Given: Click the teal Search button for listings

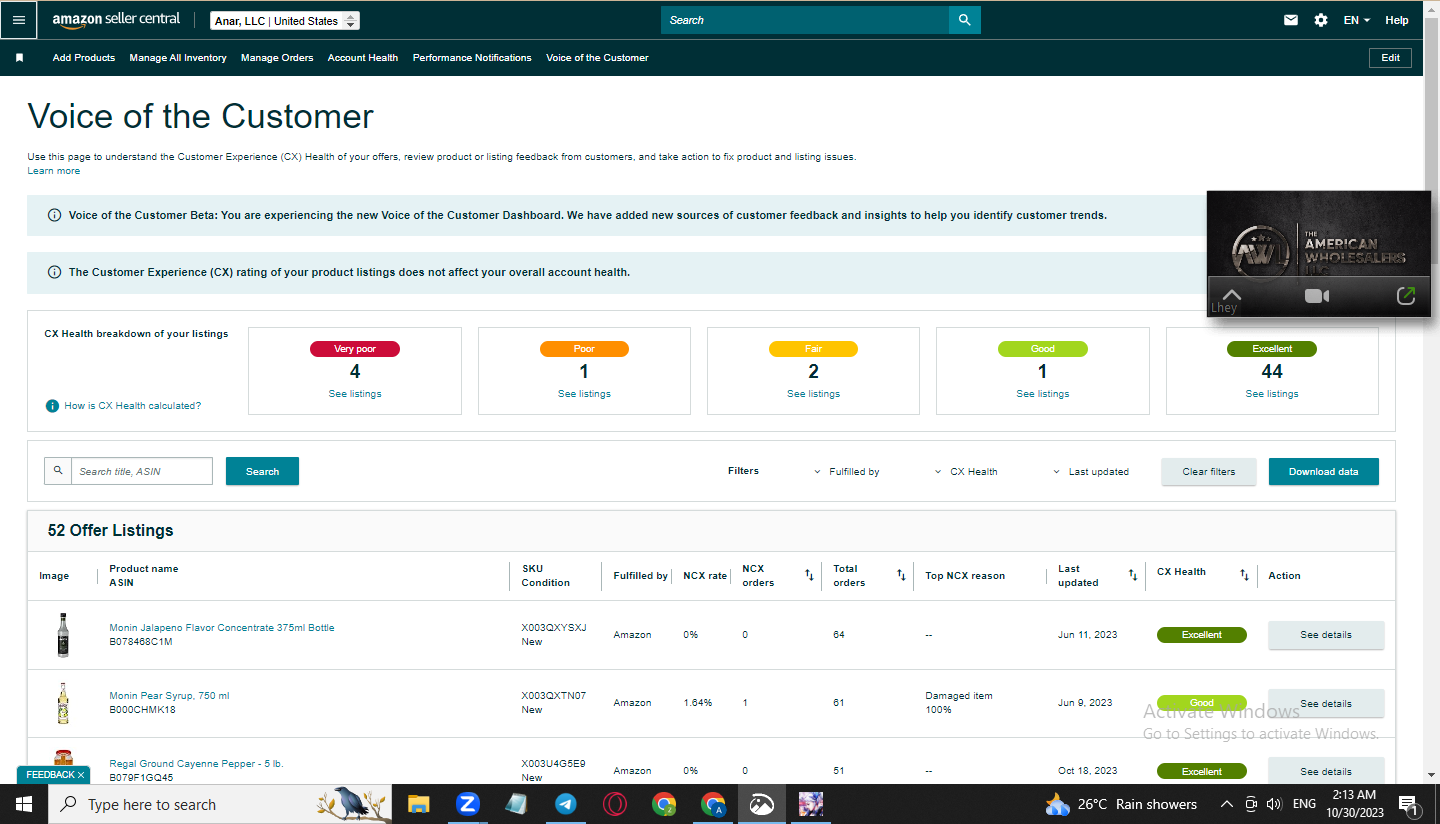Looking at the screenshot, I should tap(262, 471).
